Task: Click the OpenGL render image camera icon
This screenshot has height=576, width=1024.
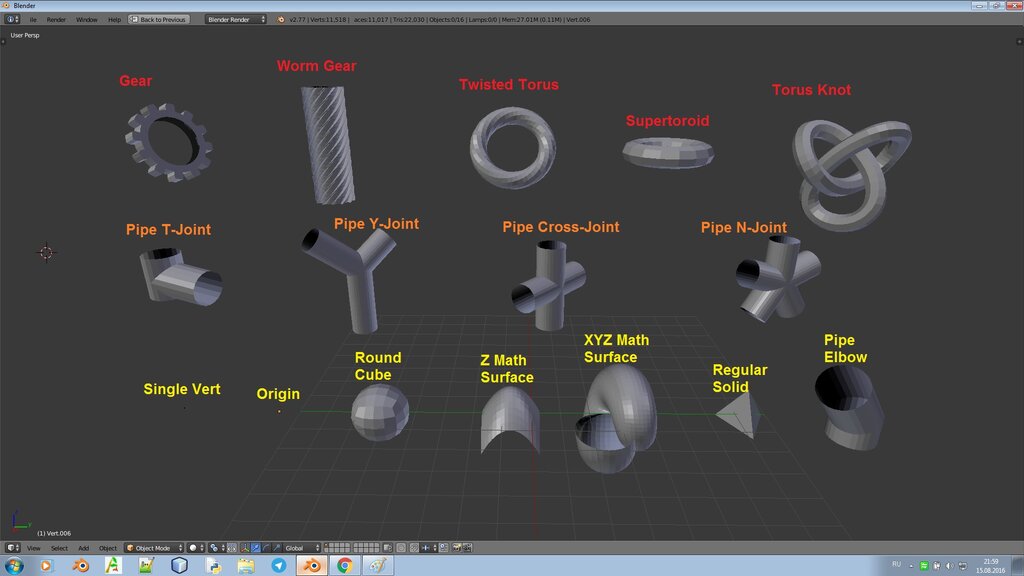Action: [456, 548]
